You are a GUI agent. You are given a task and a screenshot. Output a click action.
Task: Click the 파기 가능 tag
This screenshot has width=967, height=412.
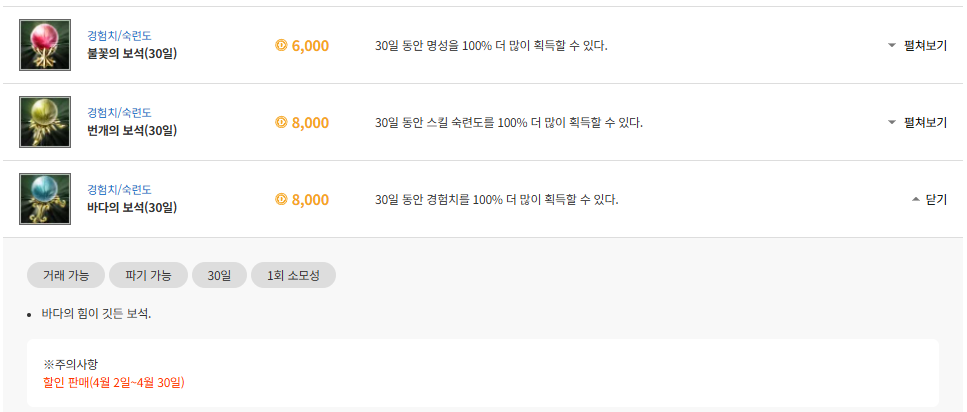[x=148, y=275]
